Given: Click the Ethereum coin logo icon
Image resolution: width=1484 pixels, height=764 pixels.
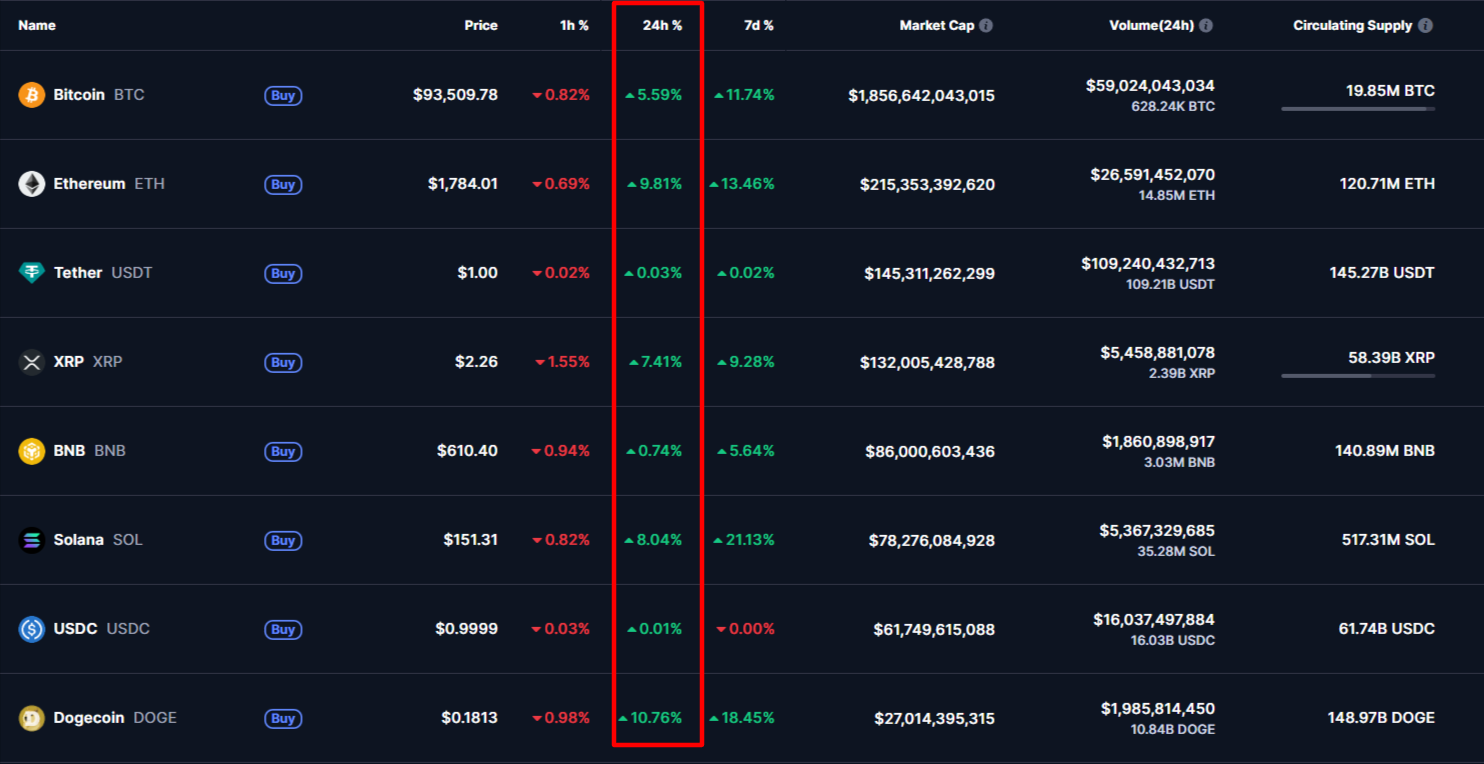Looking at the screenshot, I should [x=32, y=184].
